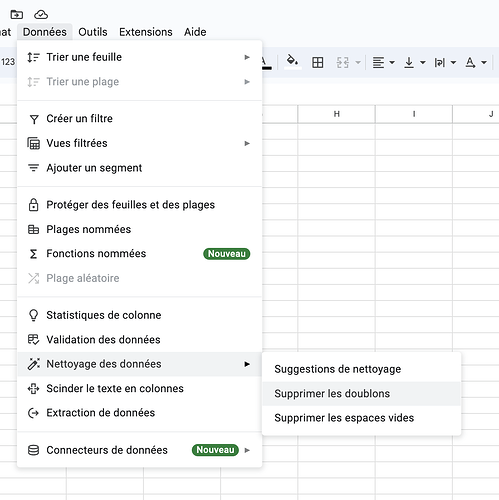The width and height of the screenshot is (499, 500).
Task: Expand Nettoyage des données submenu arrow
Action: pyautogui.click(x=247, y=364)
